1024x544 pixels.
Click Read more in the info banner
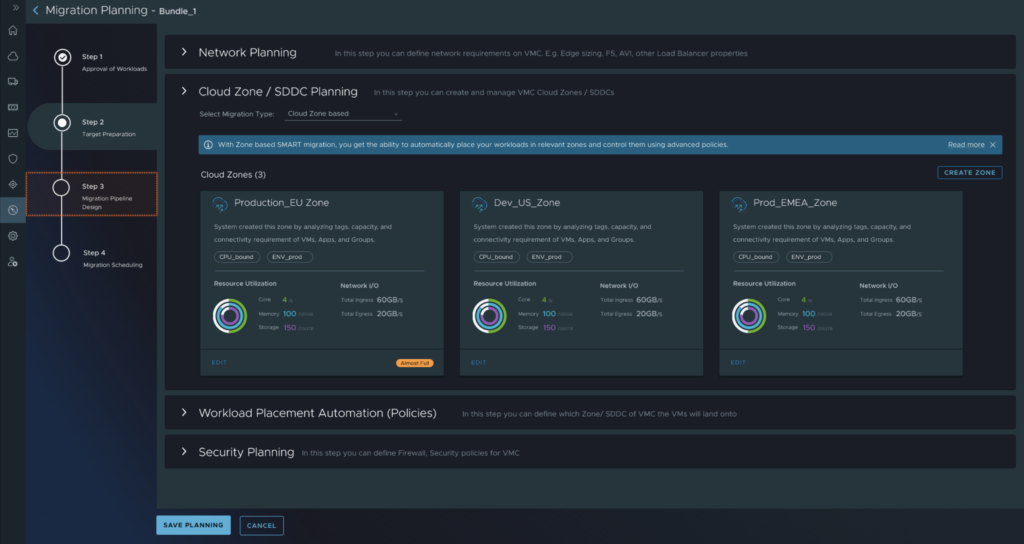[x=966, y=145]
